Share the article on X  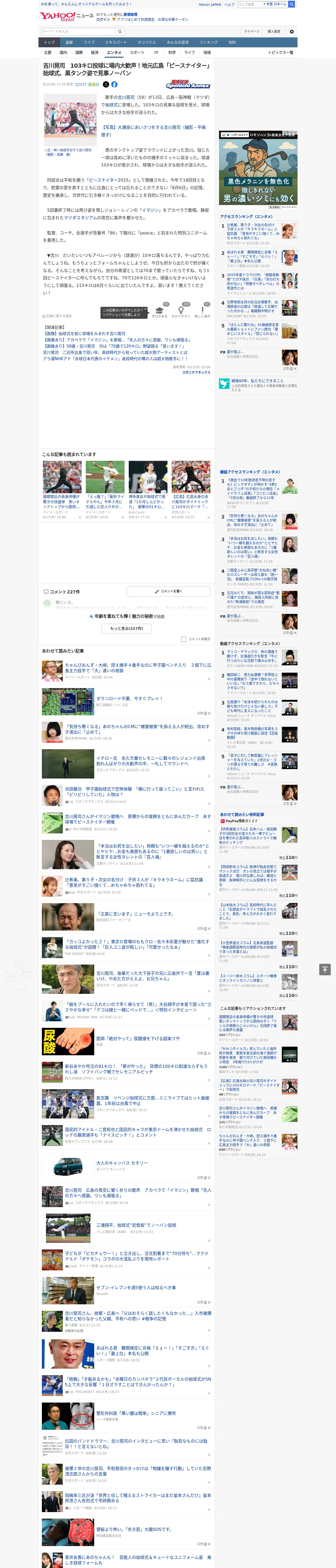click(x=106, y=85)
